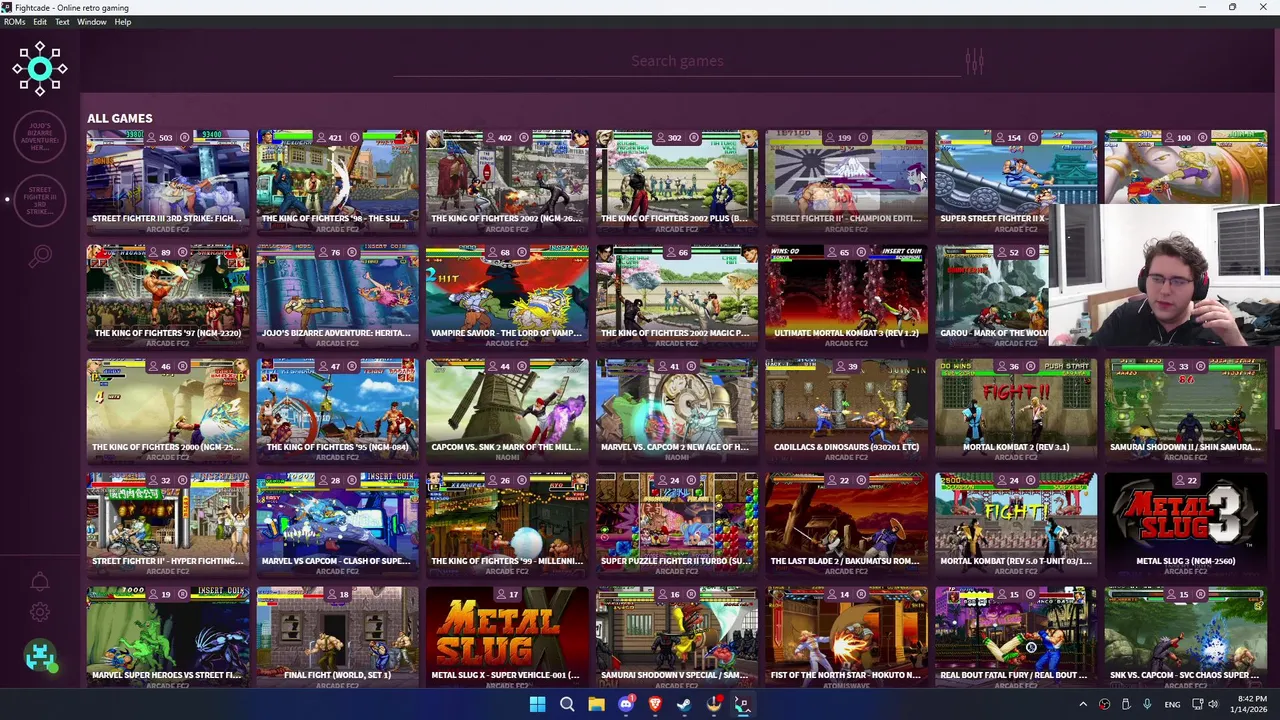Open Discord from the taskbar
This screenshot has height=720, width=1280.
click(x=626, y=704)
